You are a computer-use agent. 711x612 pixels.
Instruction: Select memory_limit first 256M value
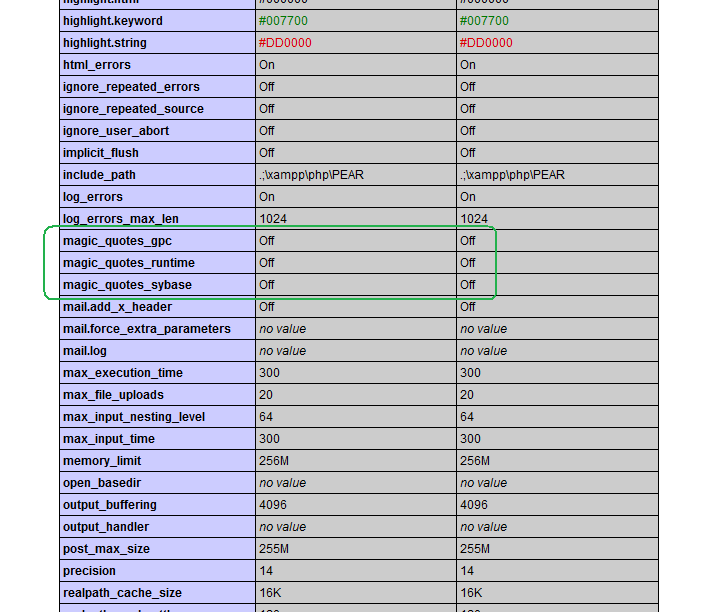click(274, 461)
